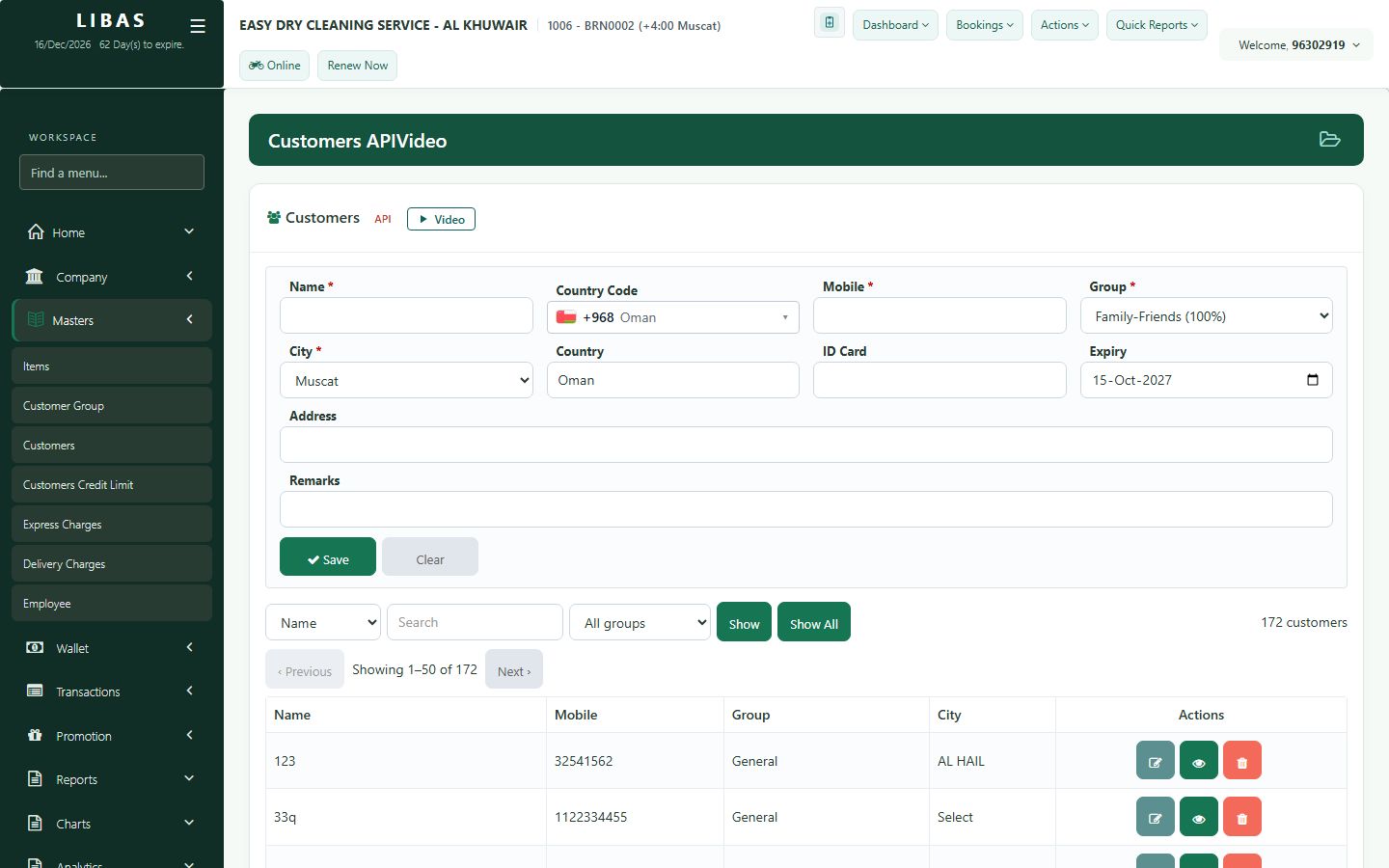Open the All groups filter dropdown
The image size is (1389, 868).
(640, 622)
